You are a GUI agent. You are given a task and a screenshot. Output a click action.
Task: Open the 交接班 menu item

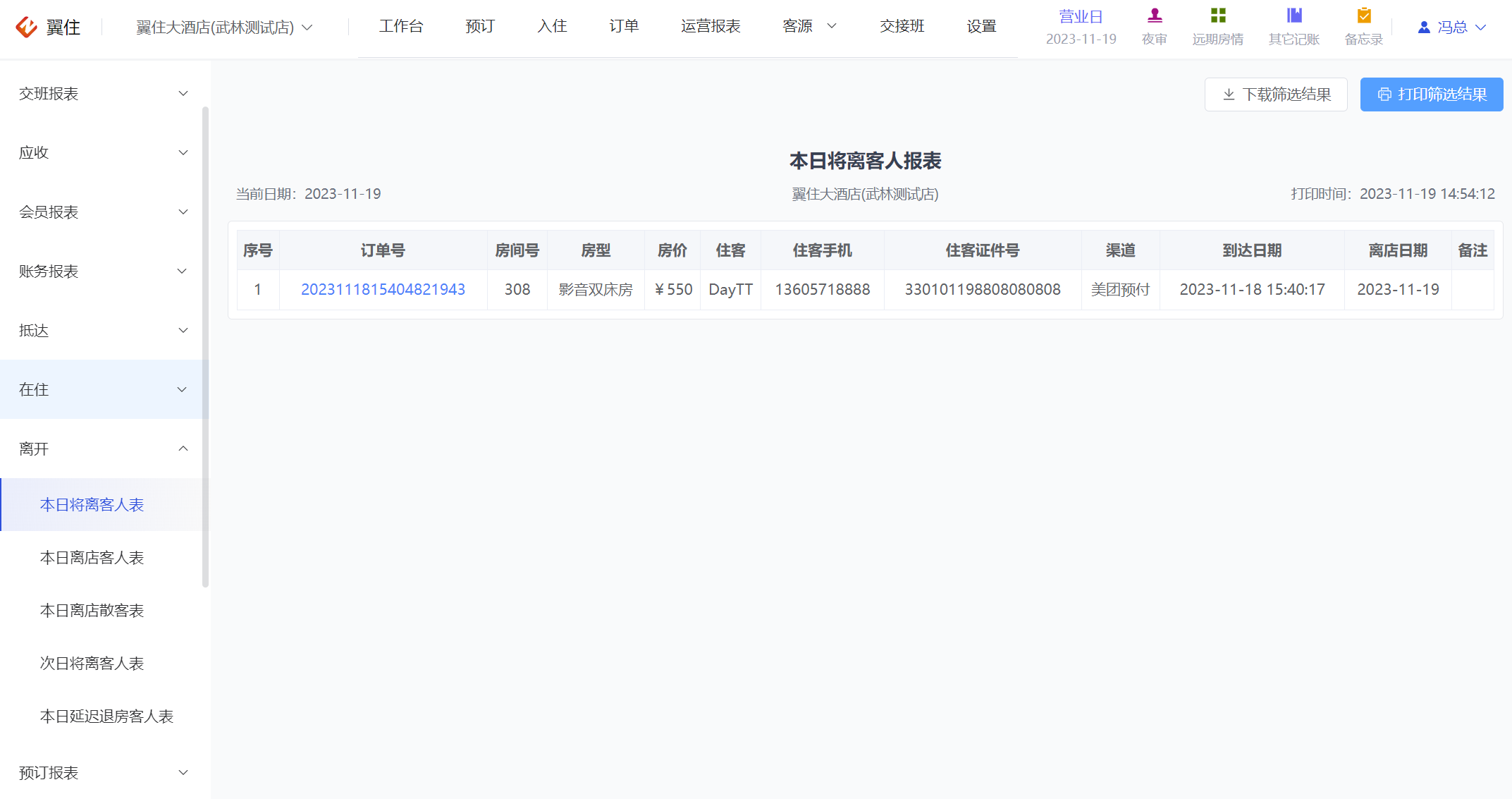point(902,26)
